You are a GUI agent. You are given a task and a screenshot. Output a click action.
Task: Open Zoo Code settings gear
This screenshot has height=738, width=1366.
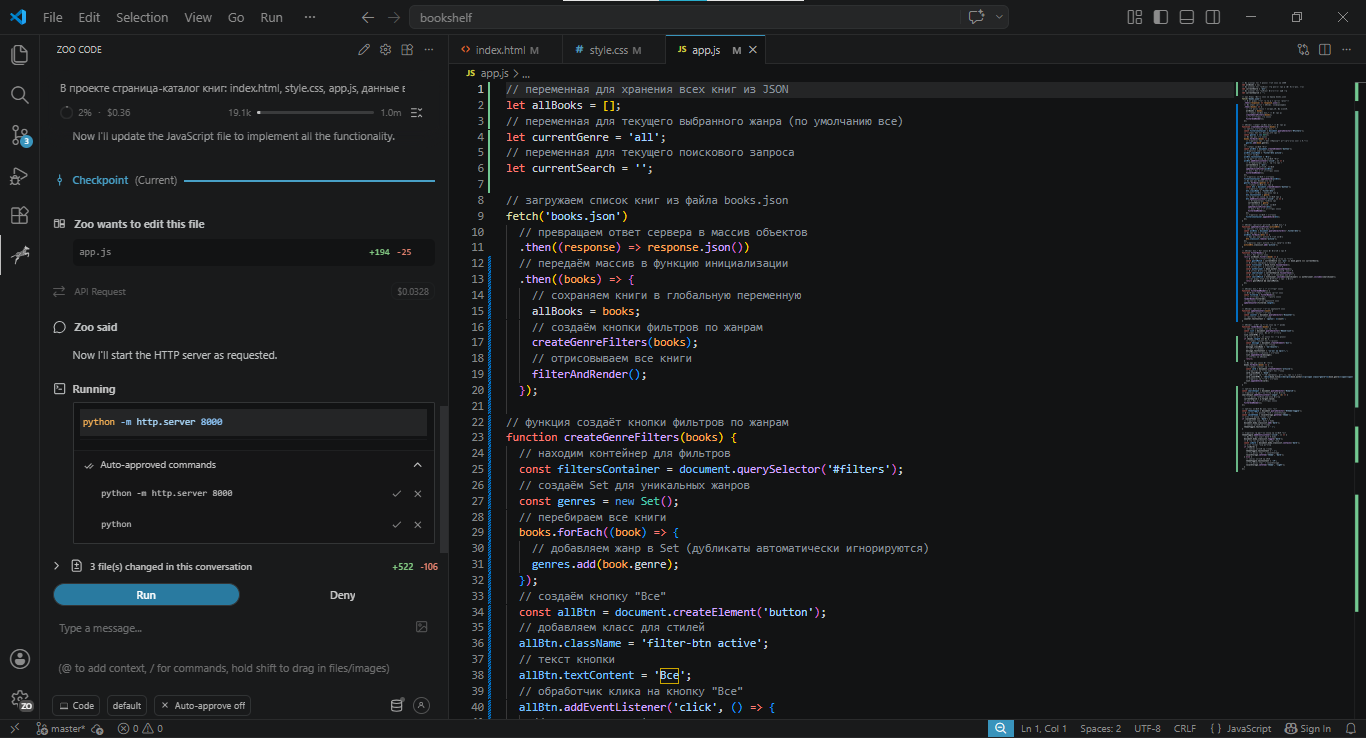click(386, 49)
